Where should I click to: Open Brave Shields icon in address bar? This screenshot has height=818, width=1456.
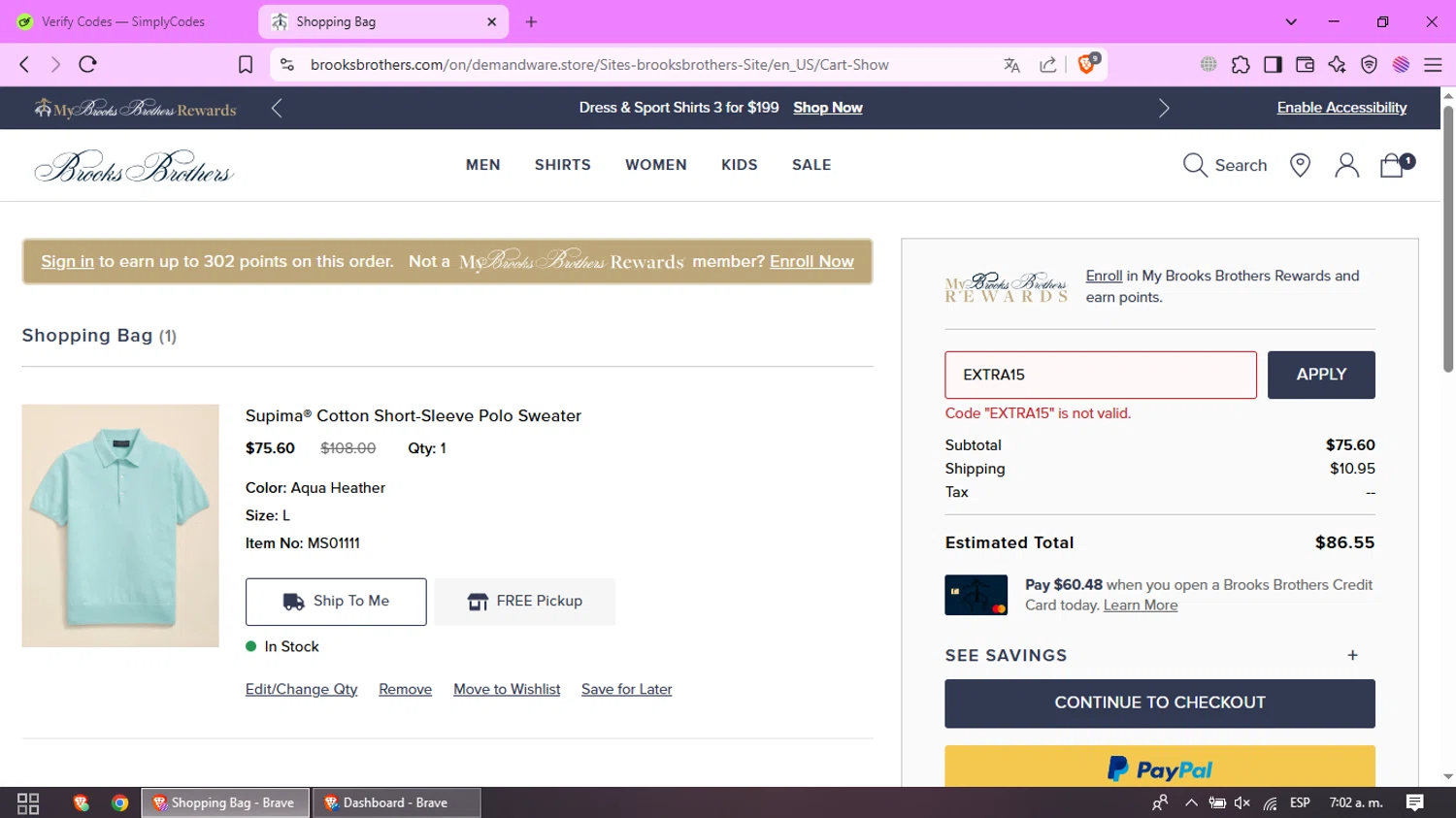tap(1088, 64)
